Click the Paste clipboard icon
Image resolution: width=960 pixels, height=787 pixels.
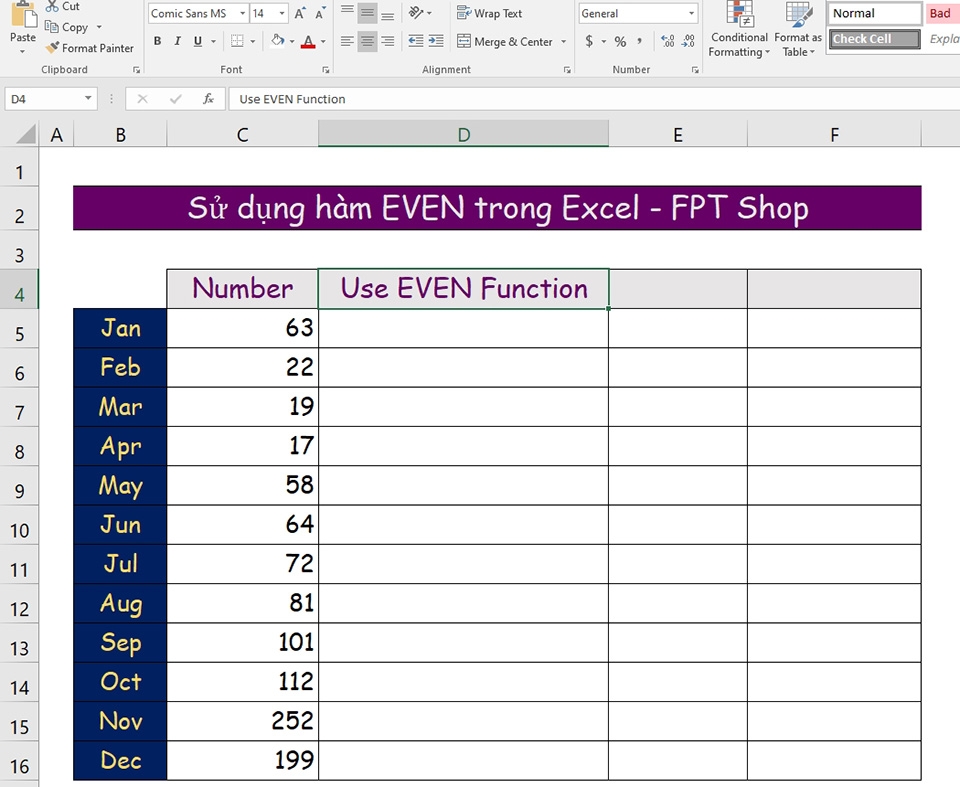click(x=23, y=15)
